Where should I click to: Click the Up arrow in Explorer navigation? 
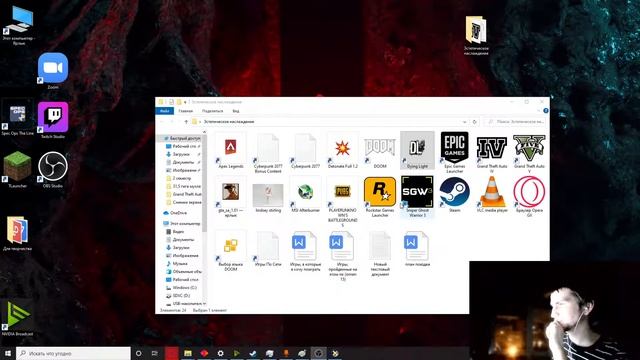(186, 122)
